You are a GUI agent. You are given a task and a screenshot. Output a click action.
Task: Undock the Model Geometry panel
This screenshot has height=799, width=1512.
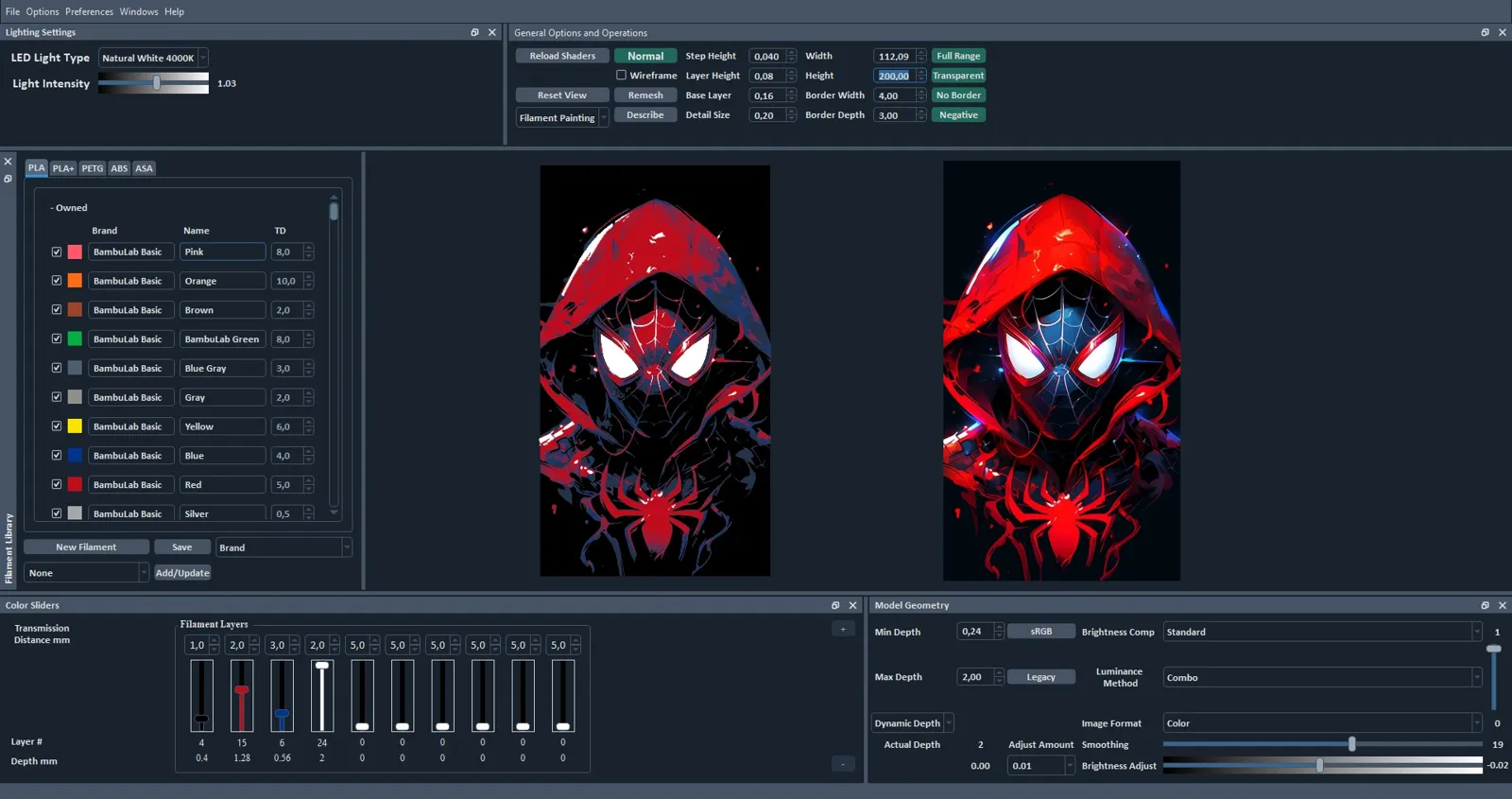[x=1485, y=605]
